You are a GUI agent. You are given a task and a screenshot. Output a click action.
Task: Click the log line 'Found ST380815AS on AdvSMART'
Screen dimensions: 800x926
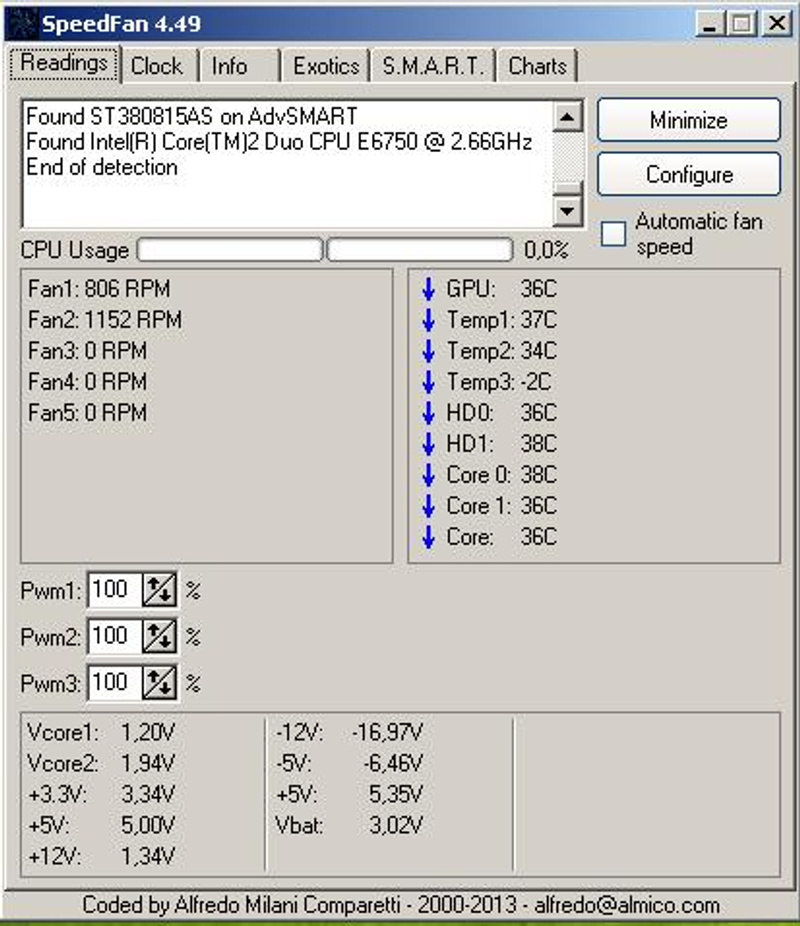(192, 116)
